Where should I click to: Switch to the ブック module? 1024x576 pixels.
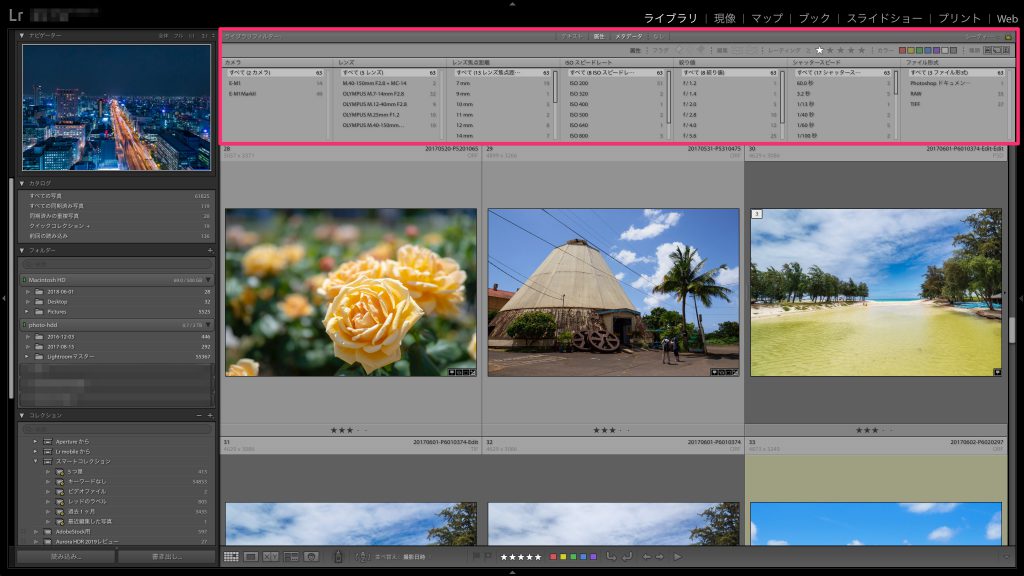click(x=815, y=18)
